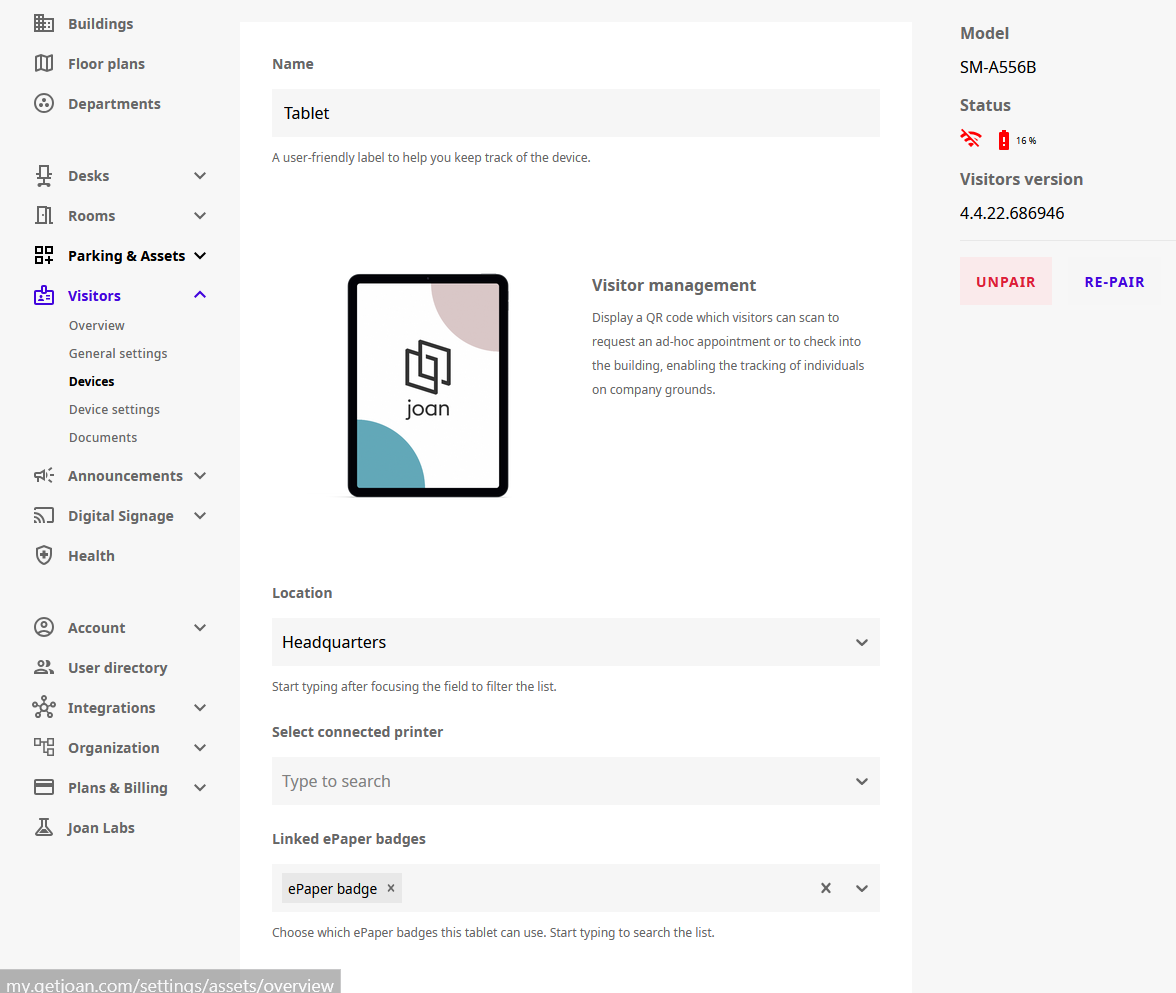Open the Linked ePaper badges dropdown arrow

[x=862, y=888]
